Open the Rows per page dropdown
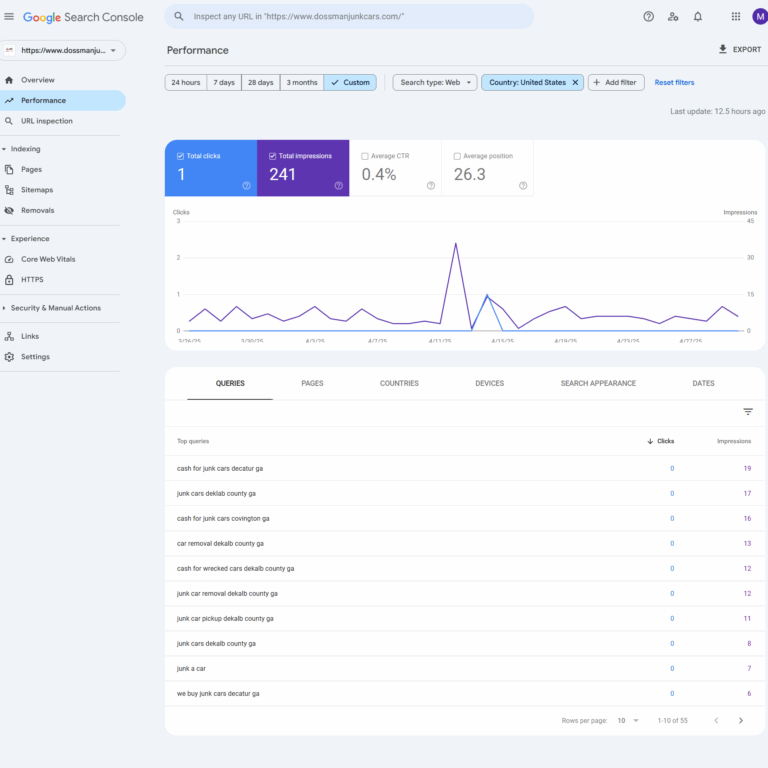 (628, 720)
